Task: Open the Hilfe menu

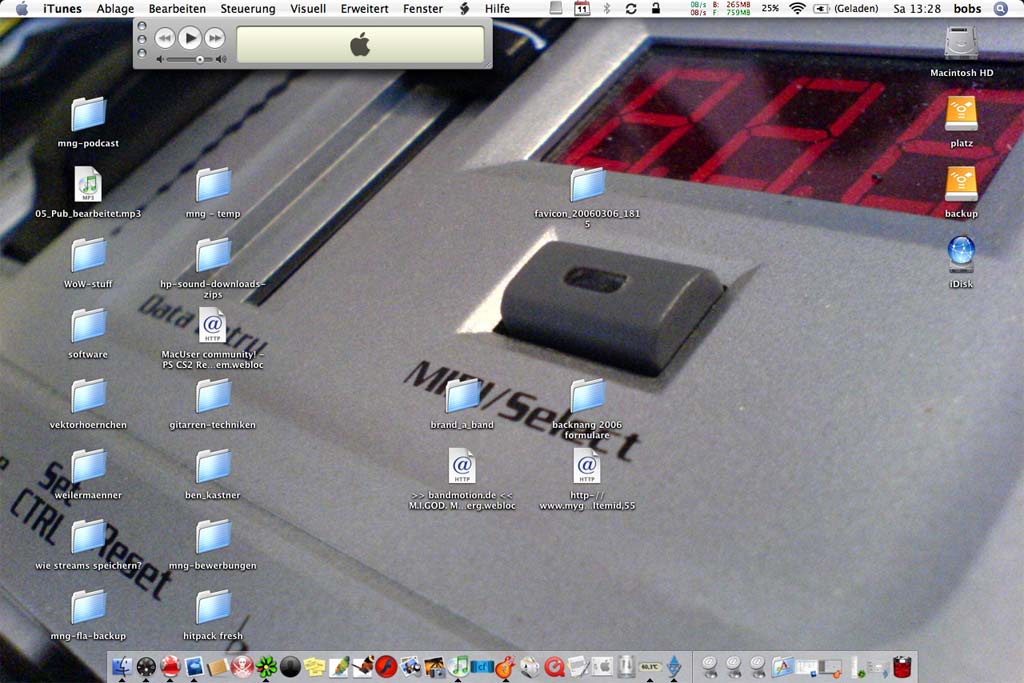Action: 497,8
